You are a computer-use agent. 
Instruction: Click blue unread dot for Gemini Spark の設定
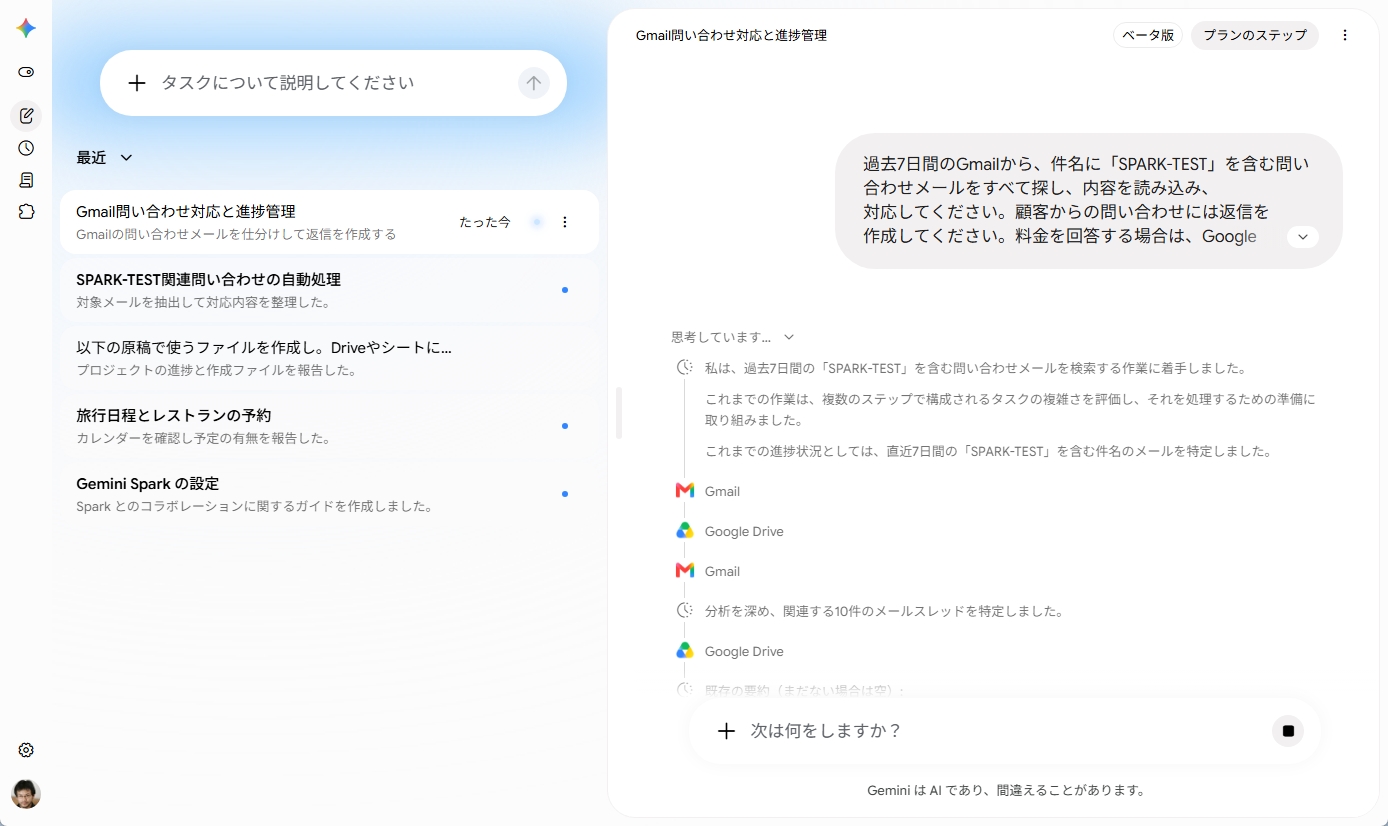pyautogui.click(x=565, y=494)
